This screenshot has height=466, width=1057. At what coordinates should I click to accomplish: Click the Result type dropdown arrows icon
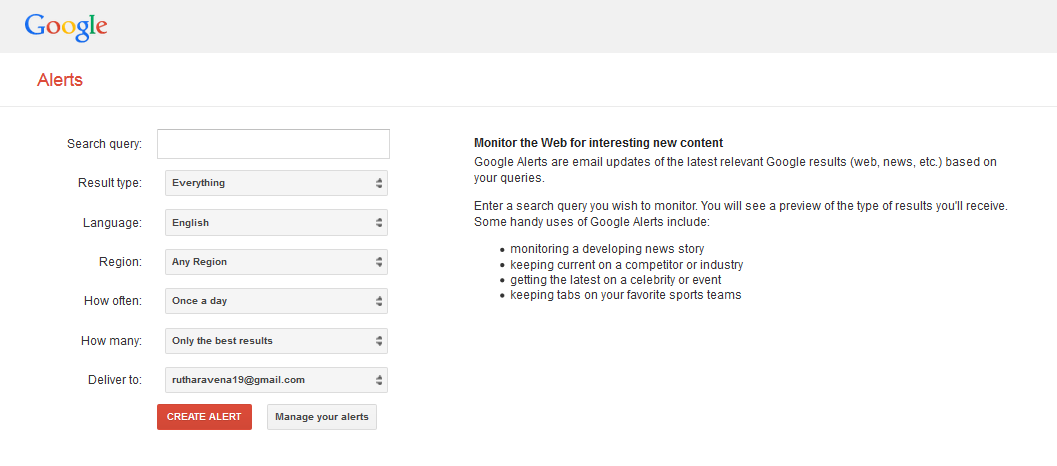(x=379, y=183)
